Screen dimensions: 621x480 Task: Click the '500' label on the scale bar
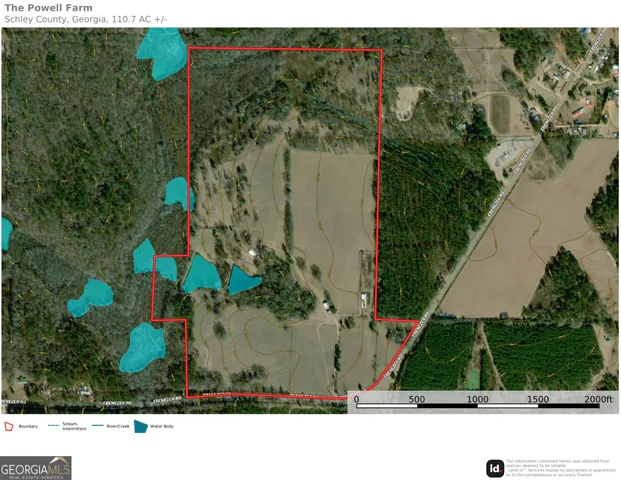pos(417,399)
